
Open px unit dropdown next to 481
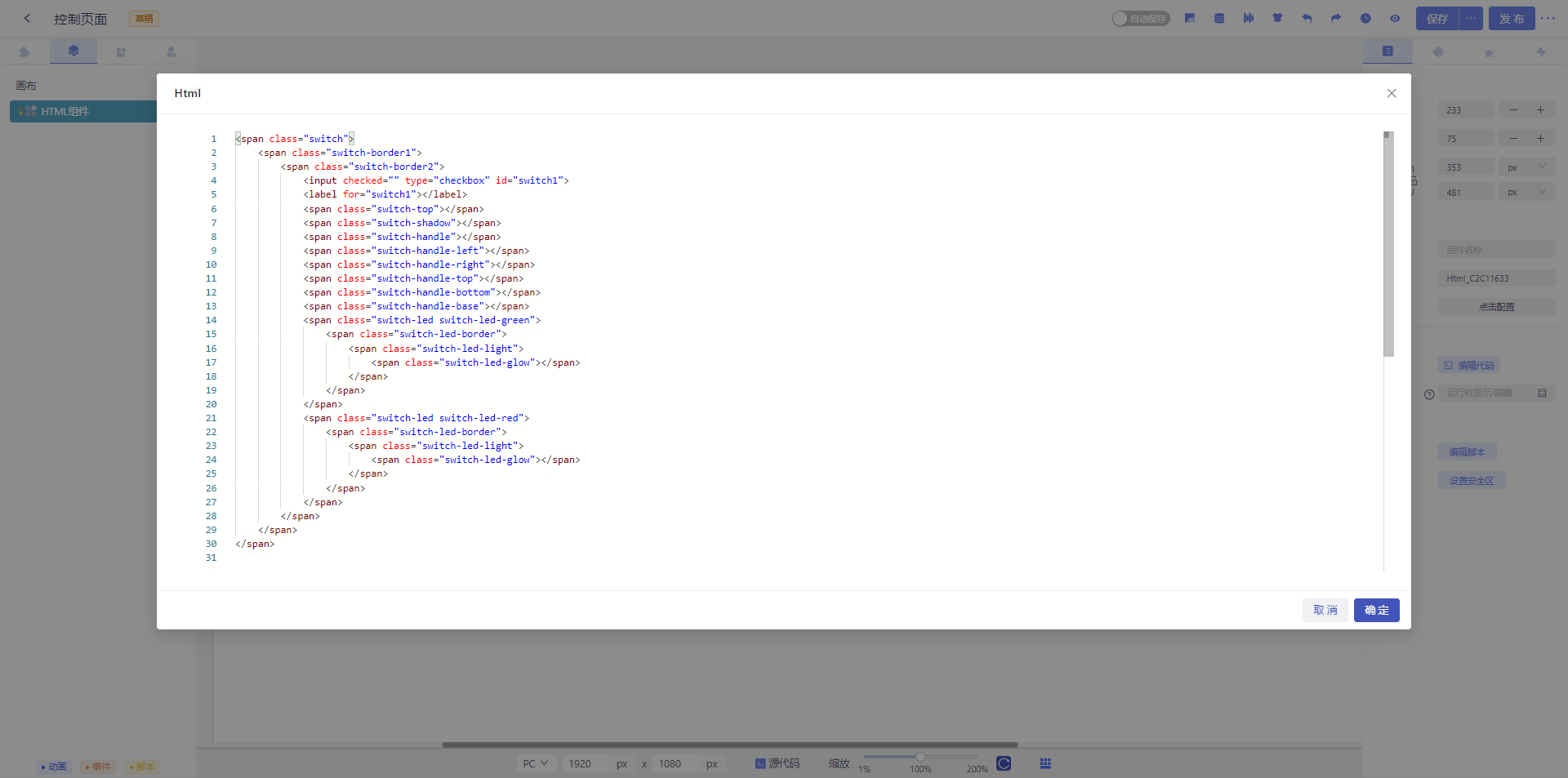click(1526, 192)
